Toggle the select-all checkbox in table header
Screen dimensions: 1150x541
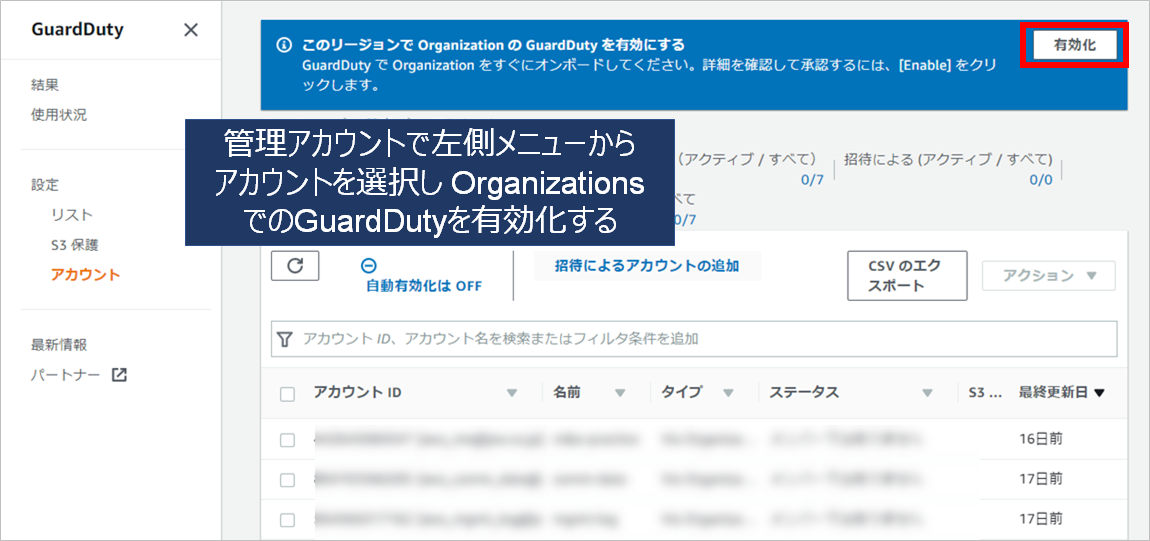(288, 394)
